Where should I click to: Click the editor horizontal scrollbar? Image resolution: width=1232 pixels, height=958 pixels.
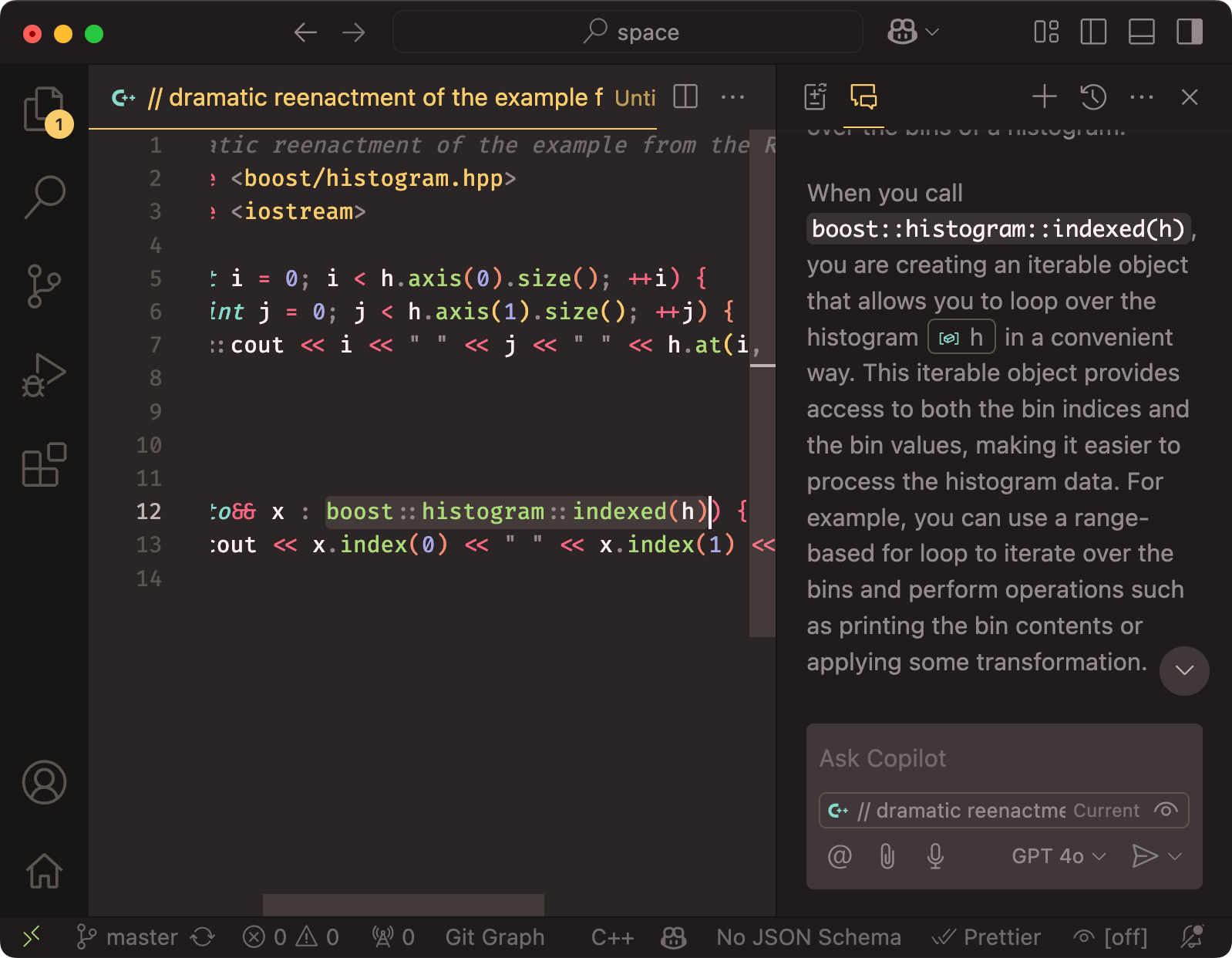pyautogui.click(x=403, y=906)
